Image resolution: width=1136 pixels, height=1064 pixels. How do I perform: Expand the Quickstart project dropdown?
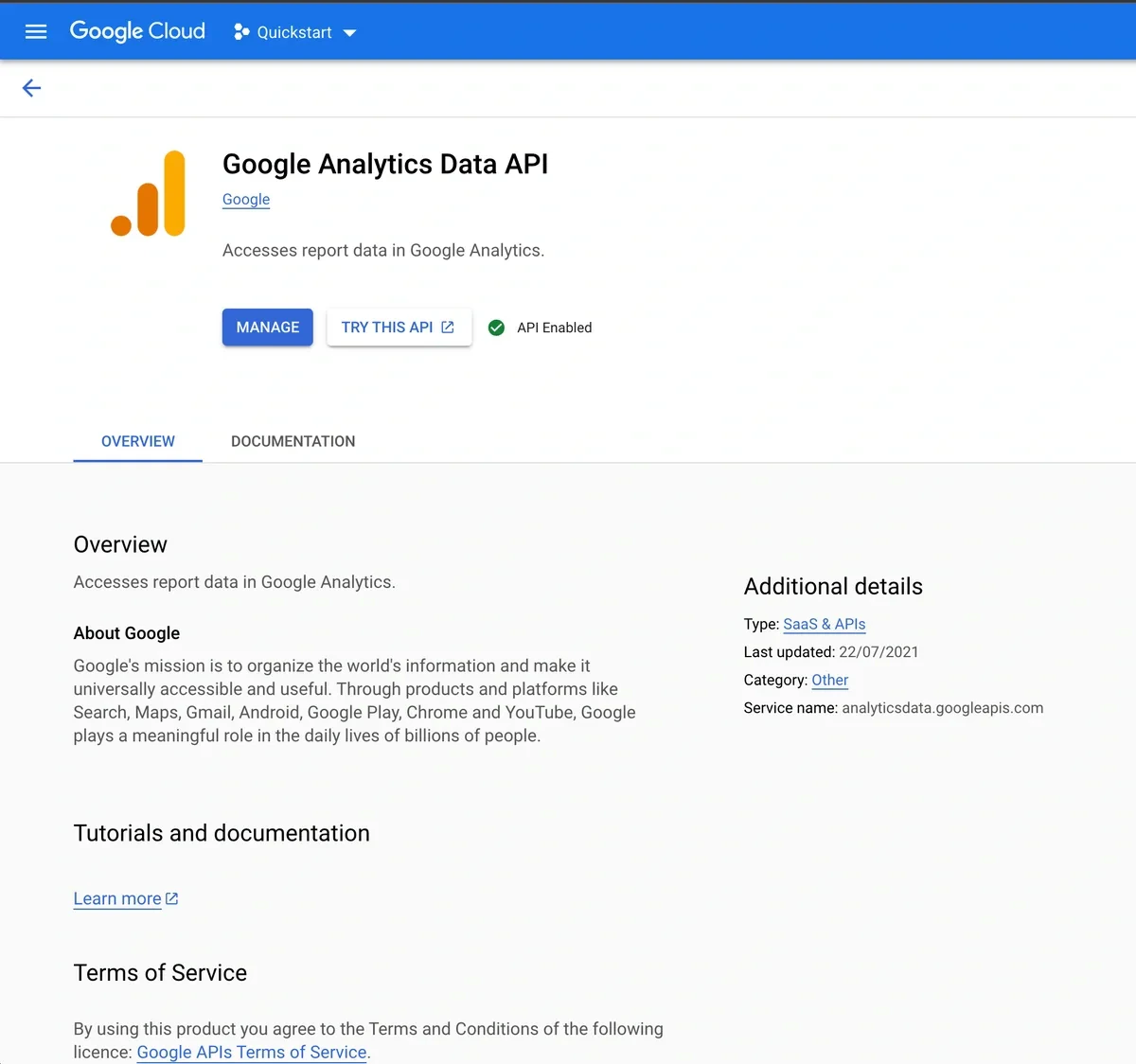(x=349, y=31)
